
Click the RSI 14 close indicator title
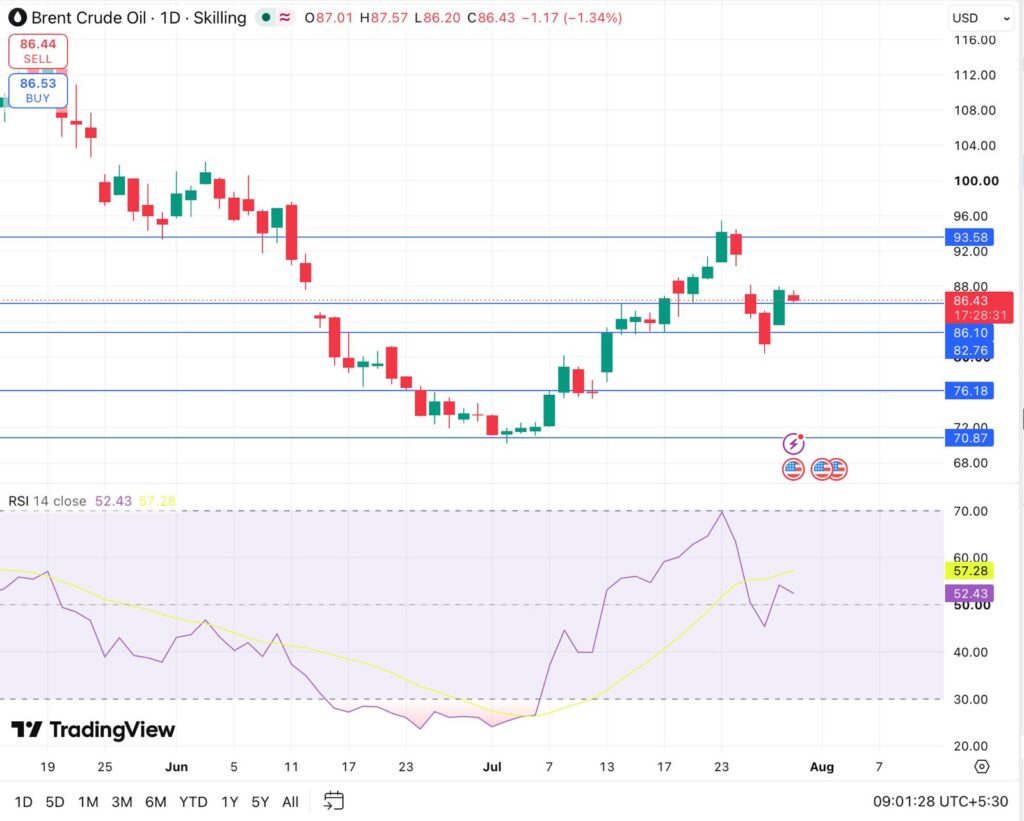pyautogui.click(x=47, y=501)
